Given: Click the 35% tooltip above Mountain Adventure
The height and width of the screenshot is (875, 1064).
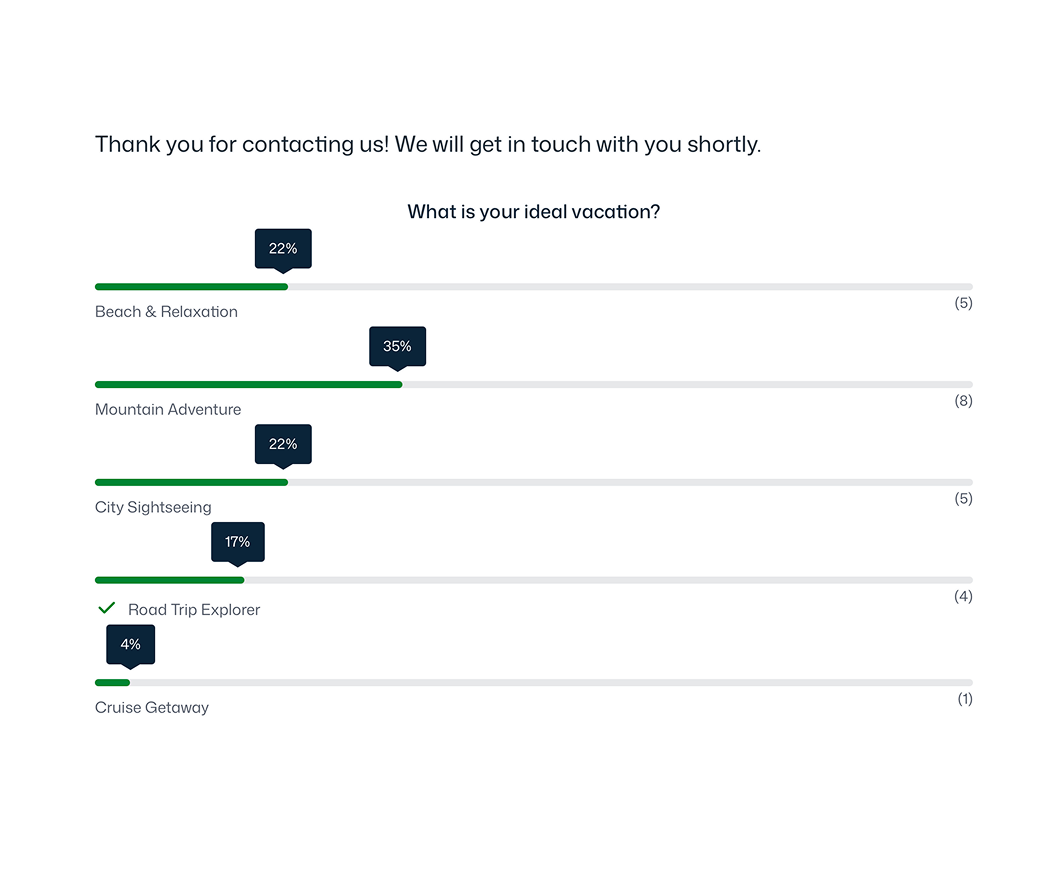Looking at the screenshot, I should click(x=397, y=346).
